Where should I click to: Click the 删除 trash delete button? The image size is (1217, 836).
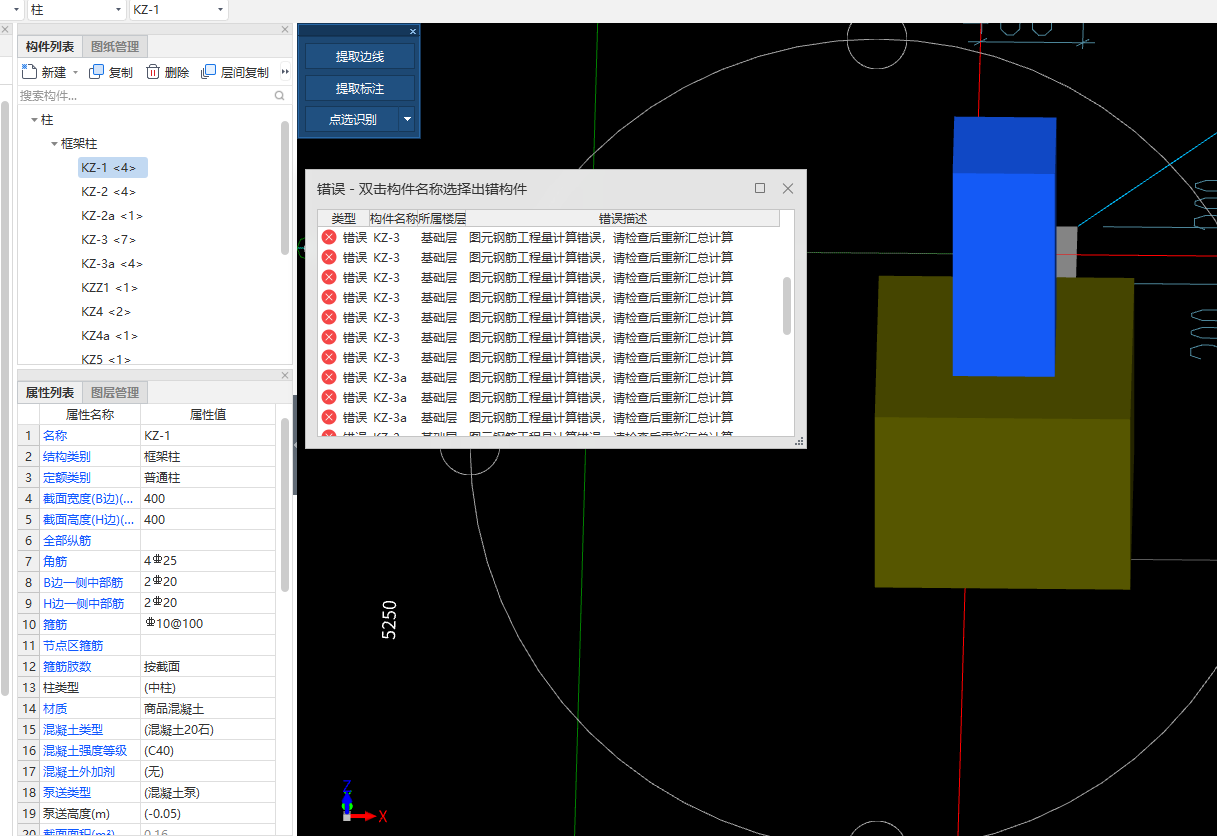167,72
